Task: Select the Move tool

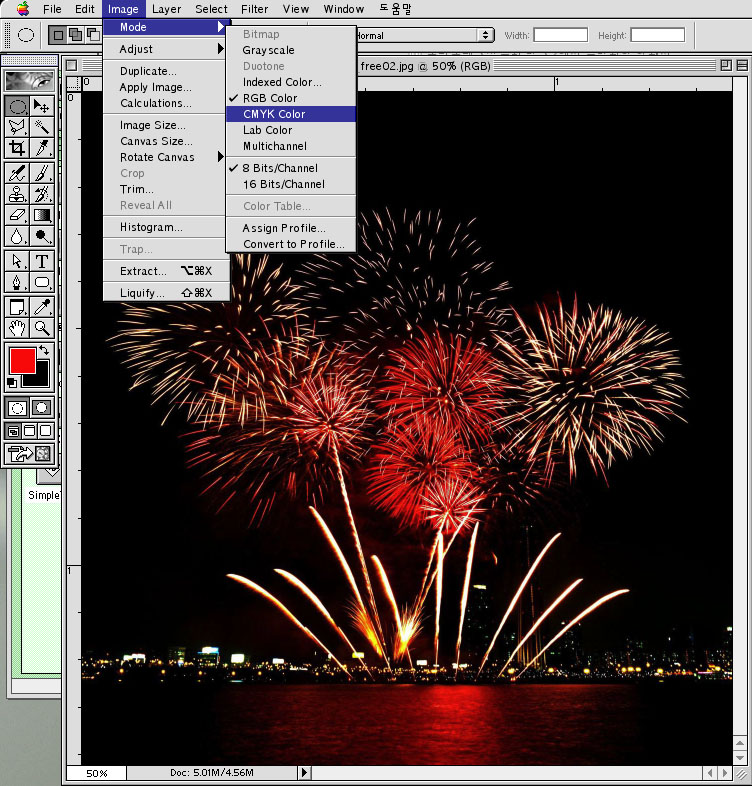Action: point(43,106)
